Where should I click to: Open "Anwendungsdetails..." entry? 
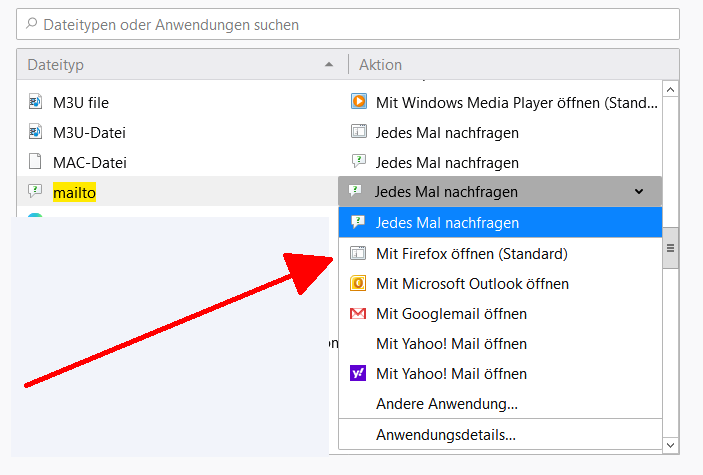(x=446, y=435)
